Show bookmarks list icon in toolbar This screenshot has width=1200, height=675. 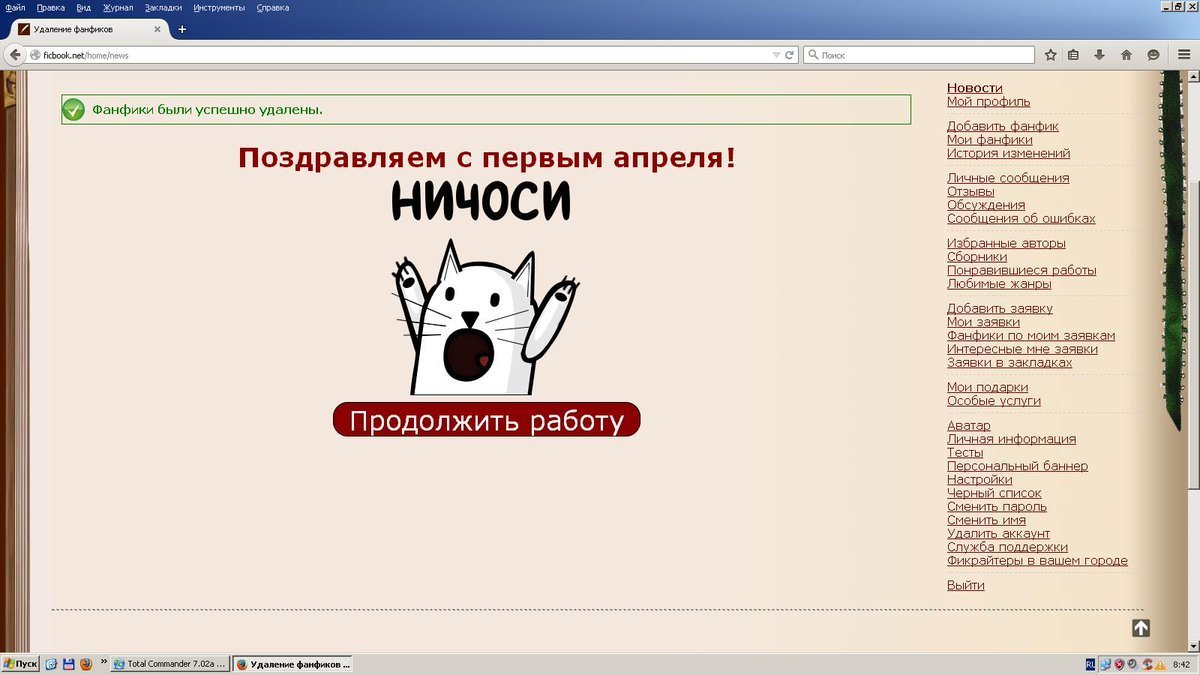click(1074, 55)
